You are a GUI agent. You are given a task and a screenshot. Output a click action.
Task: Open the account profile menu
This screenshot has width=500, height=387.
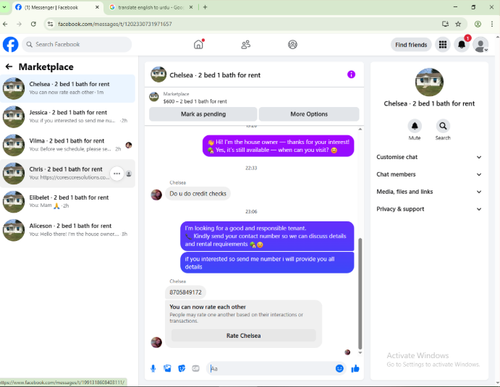[x=481, y=45]
